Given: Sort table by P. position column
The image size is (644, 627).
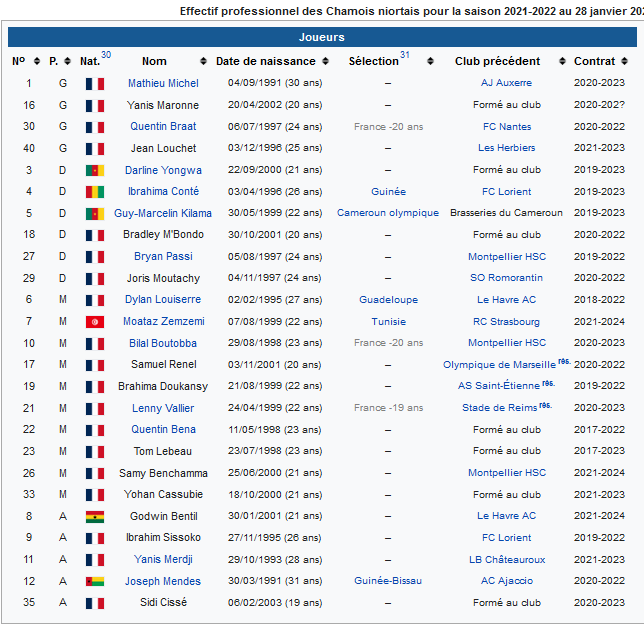Looking at the screenshot, I should tap(68, 61).
